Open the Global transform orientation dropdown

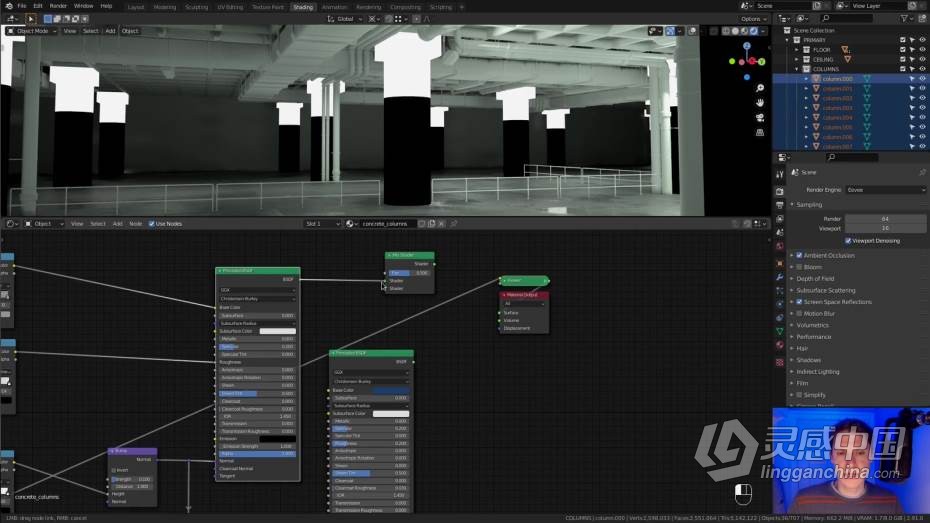[x=345, y=19]
